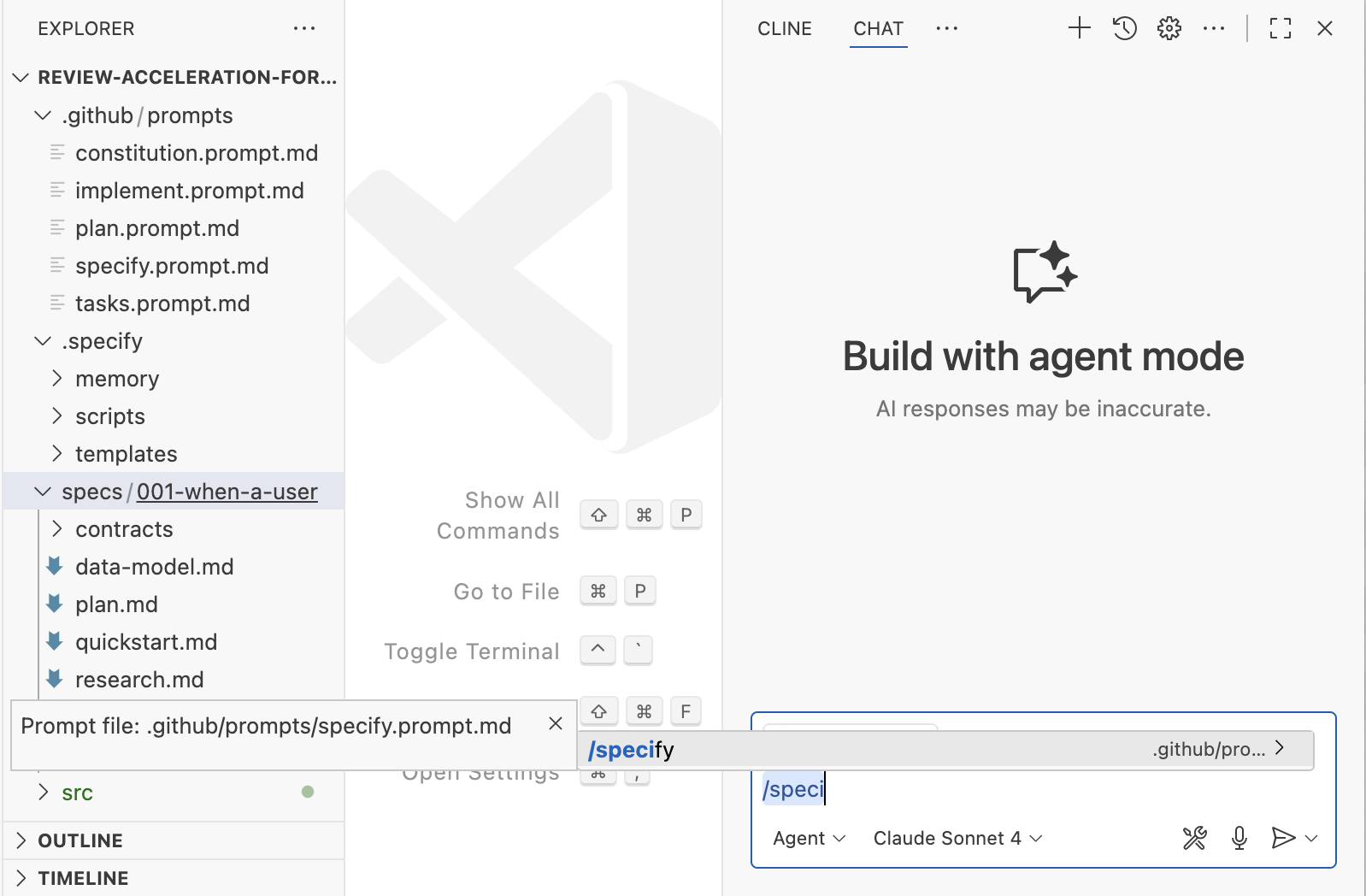
Task: Expand the OUTLINE section
Action: pos(80,840)
